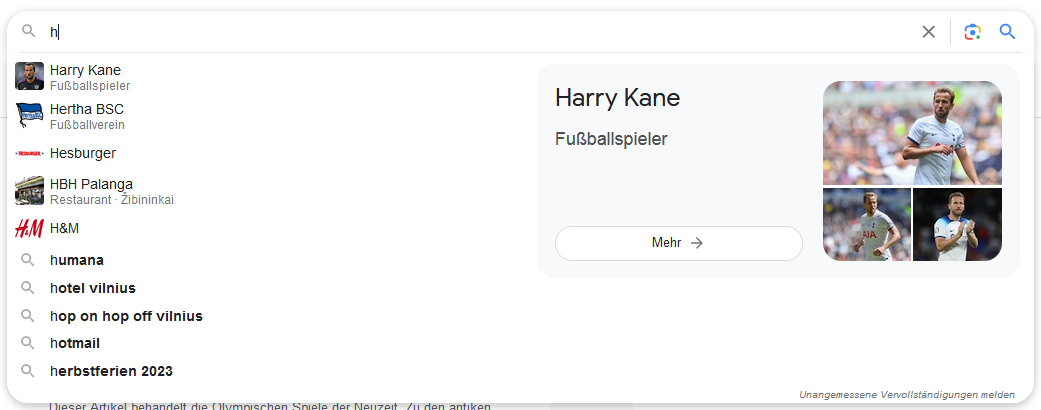
Task: Click the Hesburger logo icon
Action: 29,153
